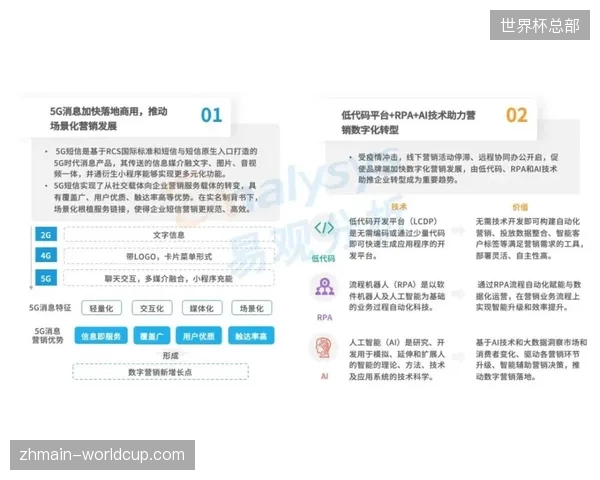Click the 信息即服务 blue button

[x=101, y=336]
